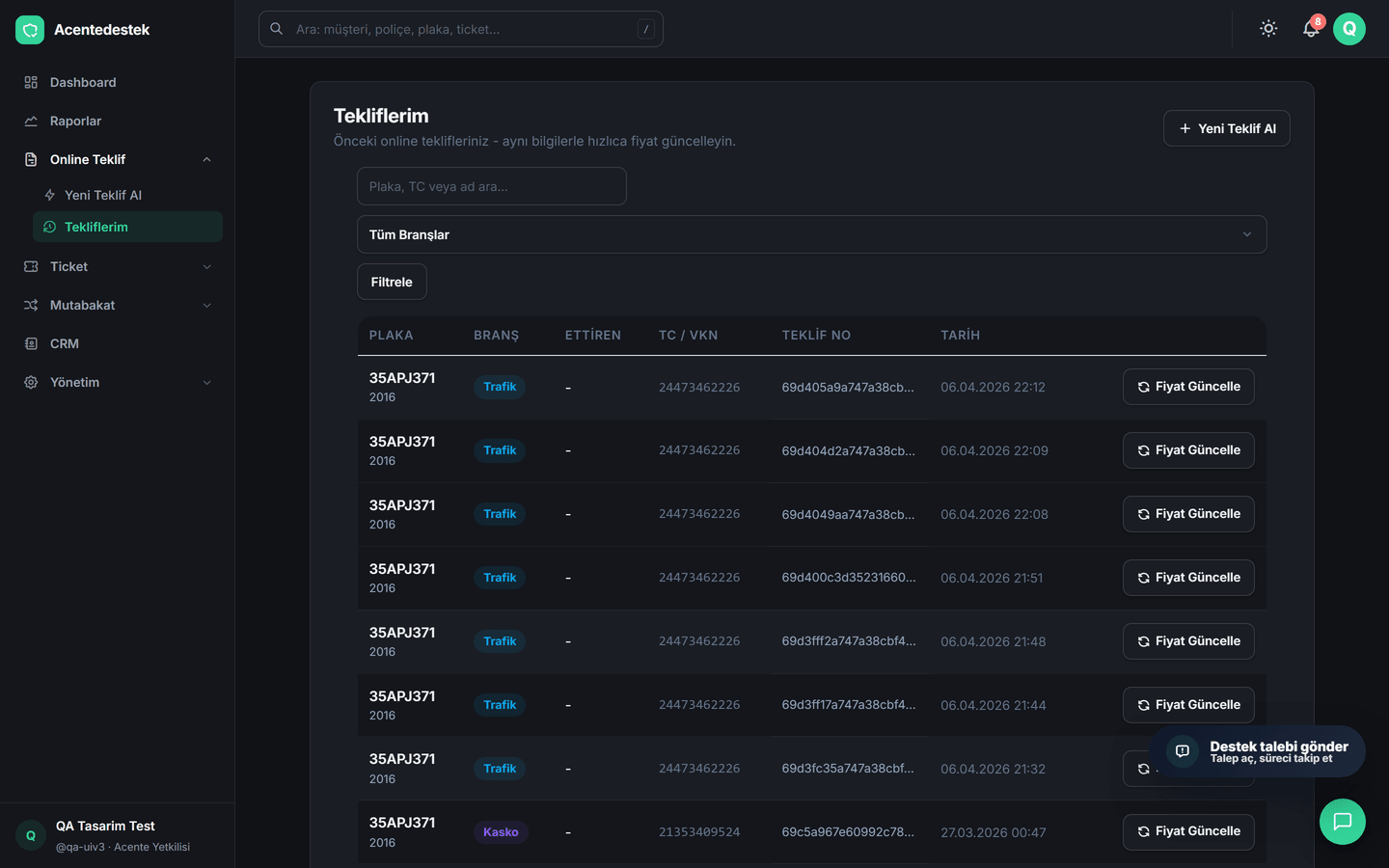Click the Raporlar chart icon
This screenshot has height=868, width=1389.
[x=31, y=121]
